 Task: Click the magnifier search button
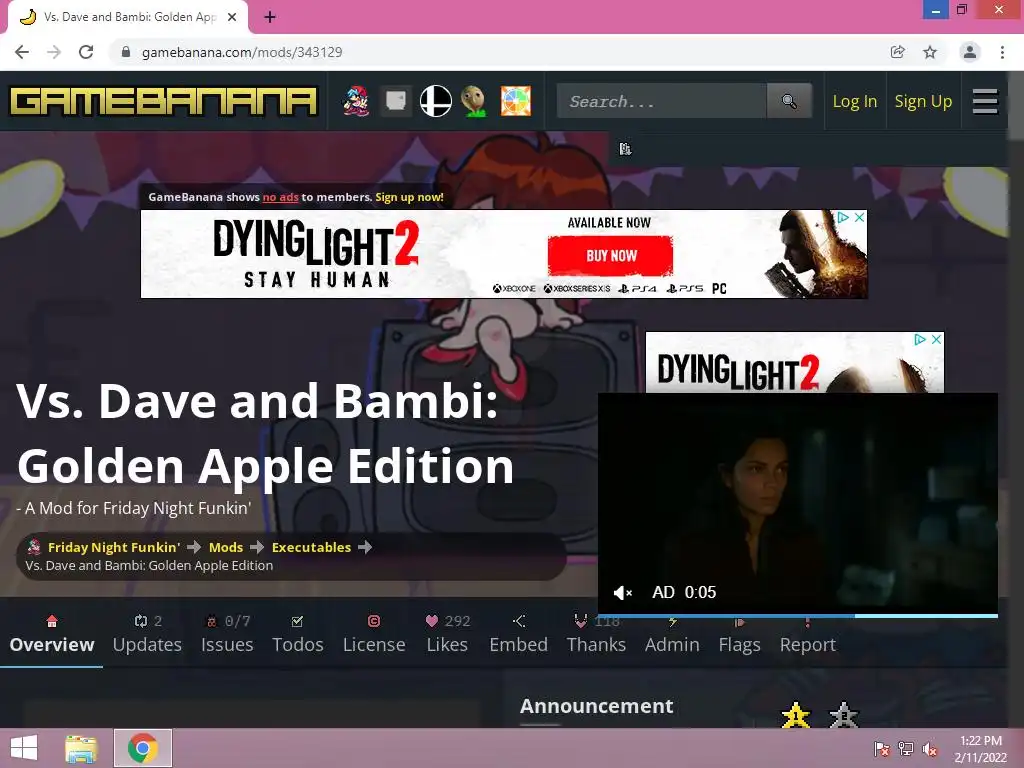(x=789, y=101)
